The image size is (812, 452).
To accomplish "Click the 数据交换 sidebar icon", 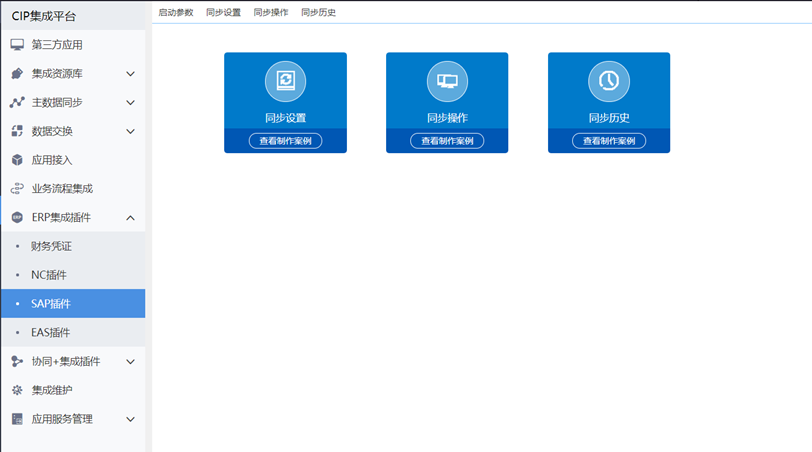I will 17,131.
